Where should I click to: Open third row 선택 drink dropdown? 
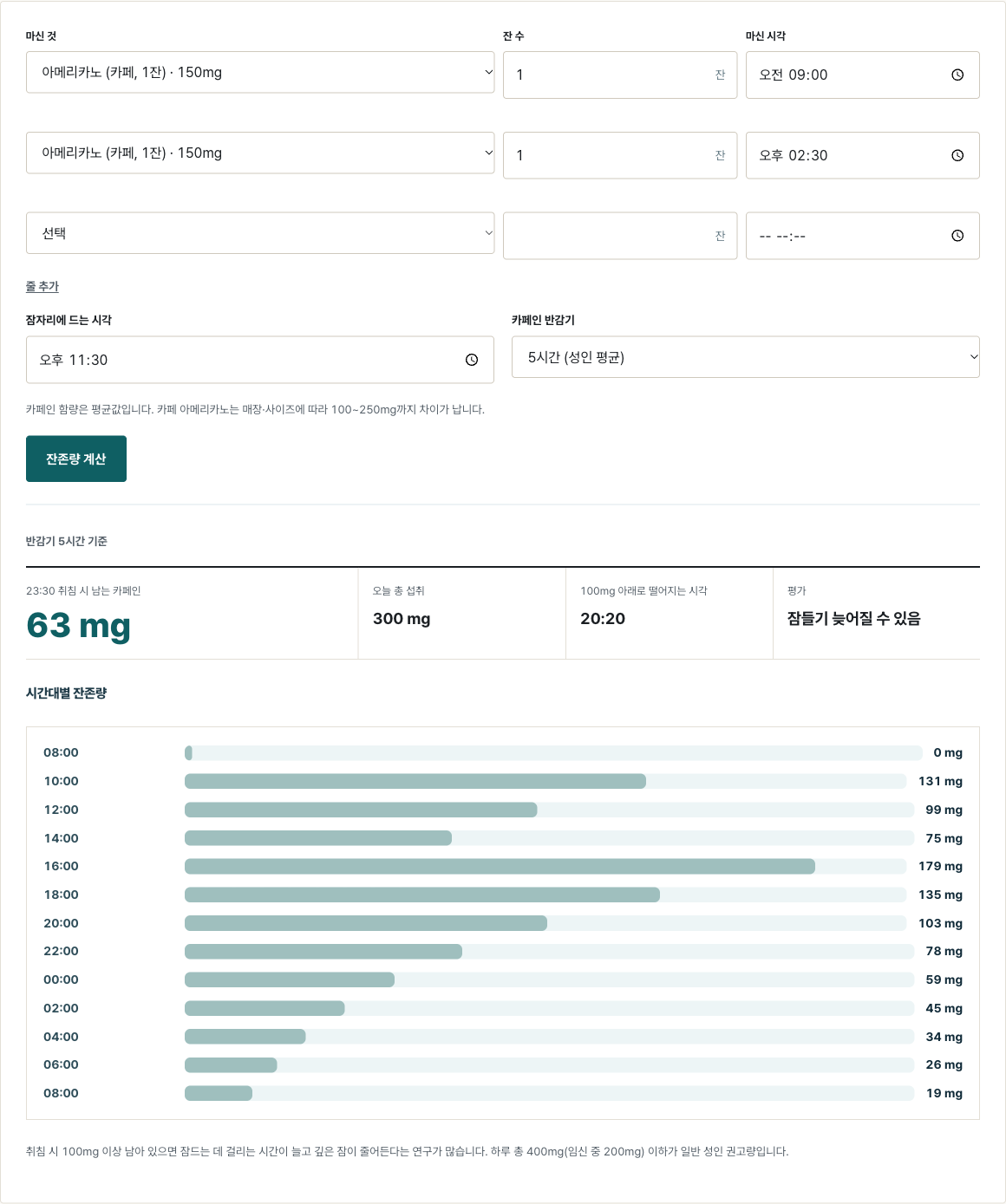pyautogui.click(x=260, y=233)
